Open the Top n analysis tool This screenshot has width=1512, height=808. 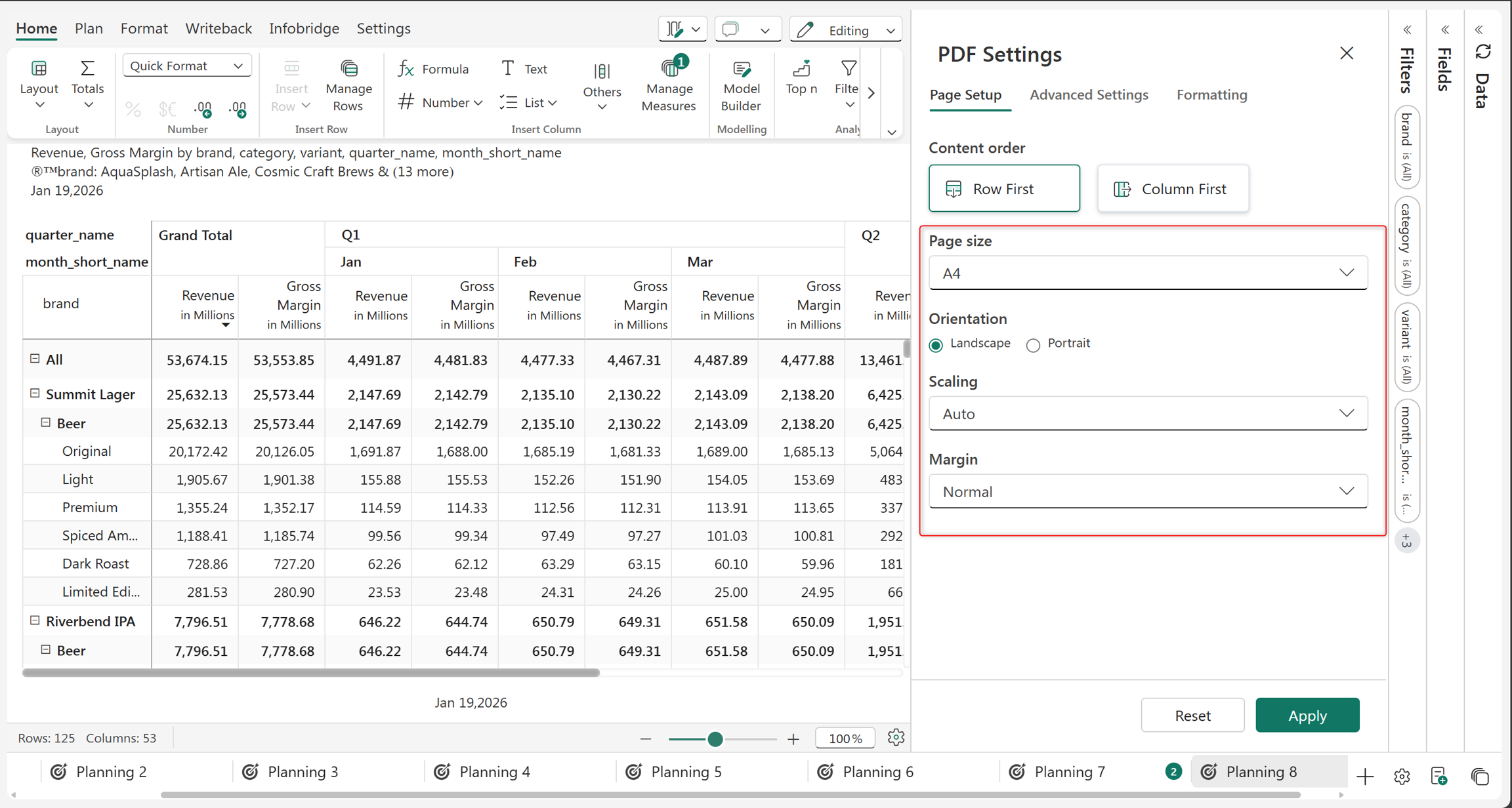click(801, 77)
